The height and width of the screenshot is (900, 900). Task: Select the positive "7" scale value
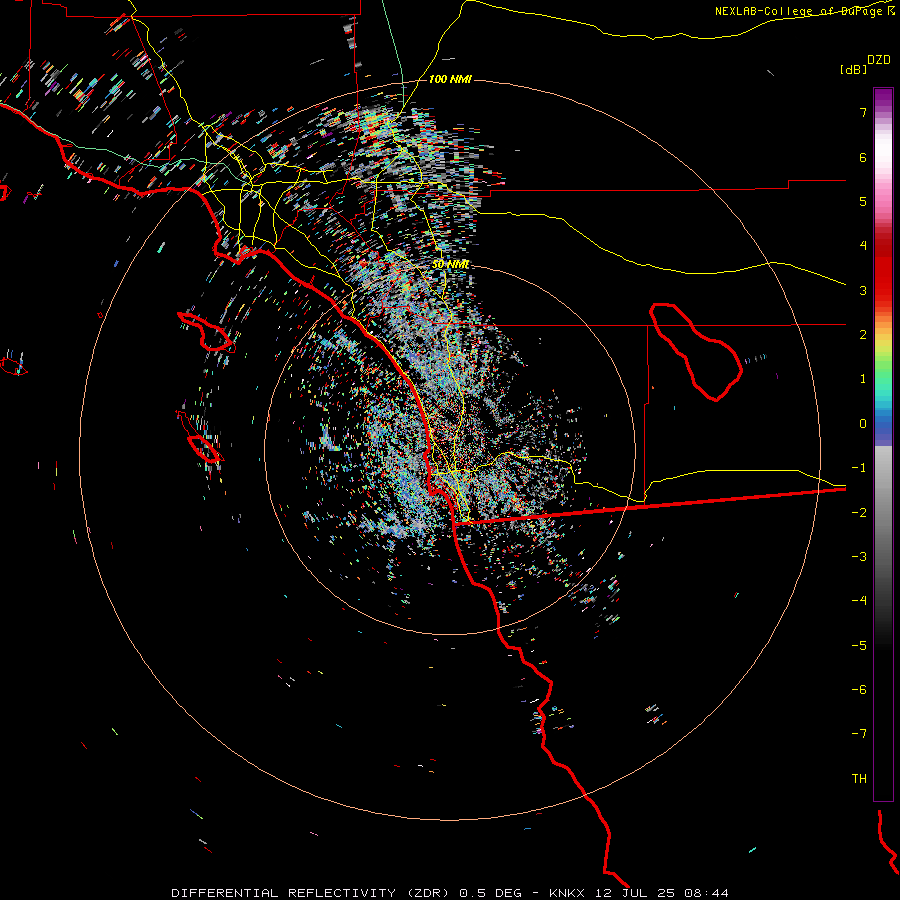click(863, 112)
